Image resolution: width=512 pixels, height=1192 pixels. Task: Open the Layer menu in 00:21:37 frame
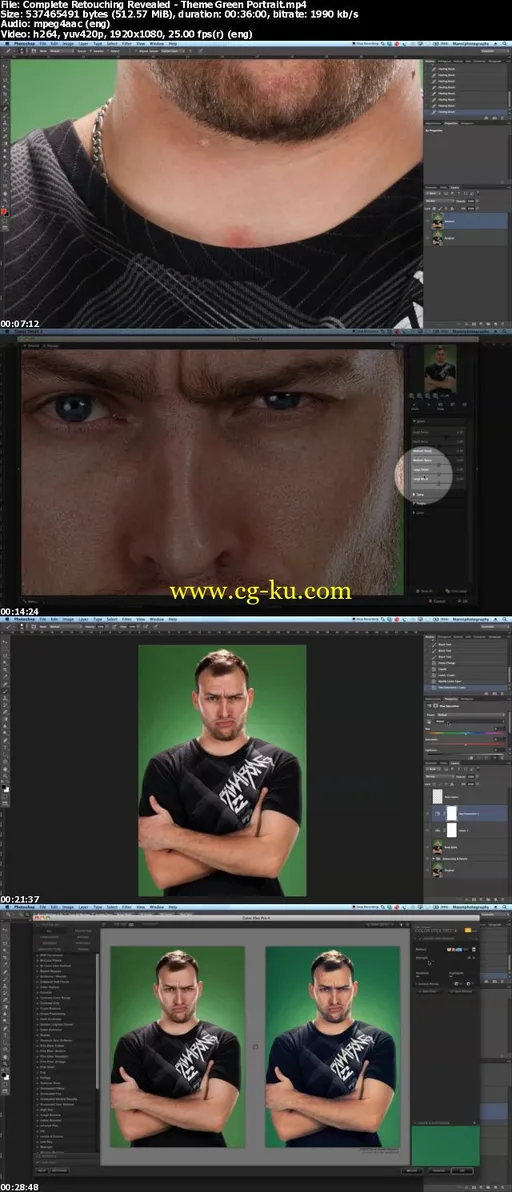[x=83, y=620]
